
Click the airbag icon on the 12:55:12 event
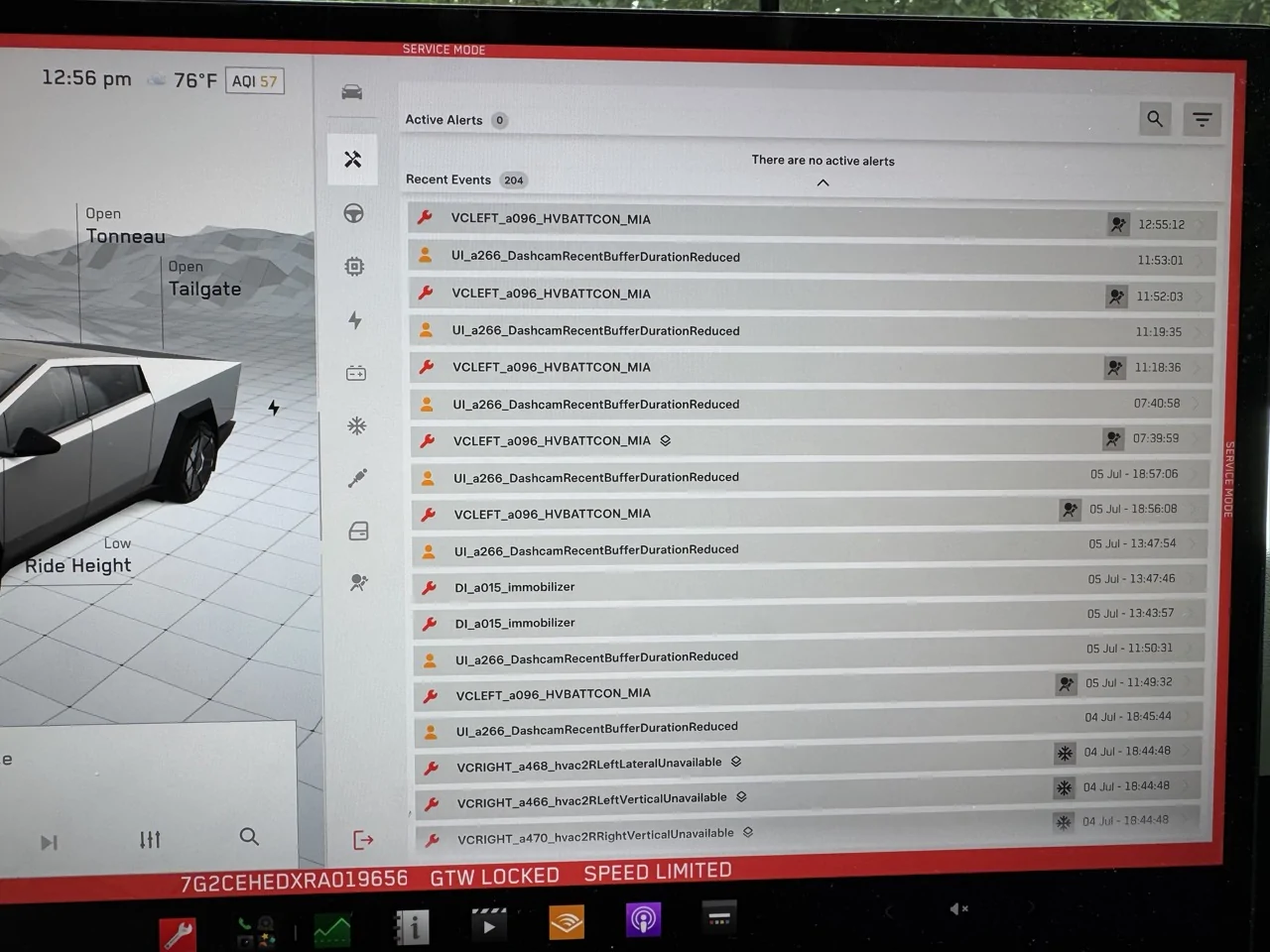(1118, 224)
